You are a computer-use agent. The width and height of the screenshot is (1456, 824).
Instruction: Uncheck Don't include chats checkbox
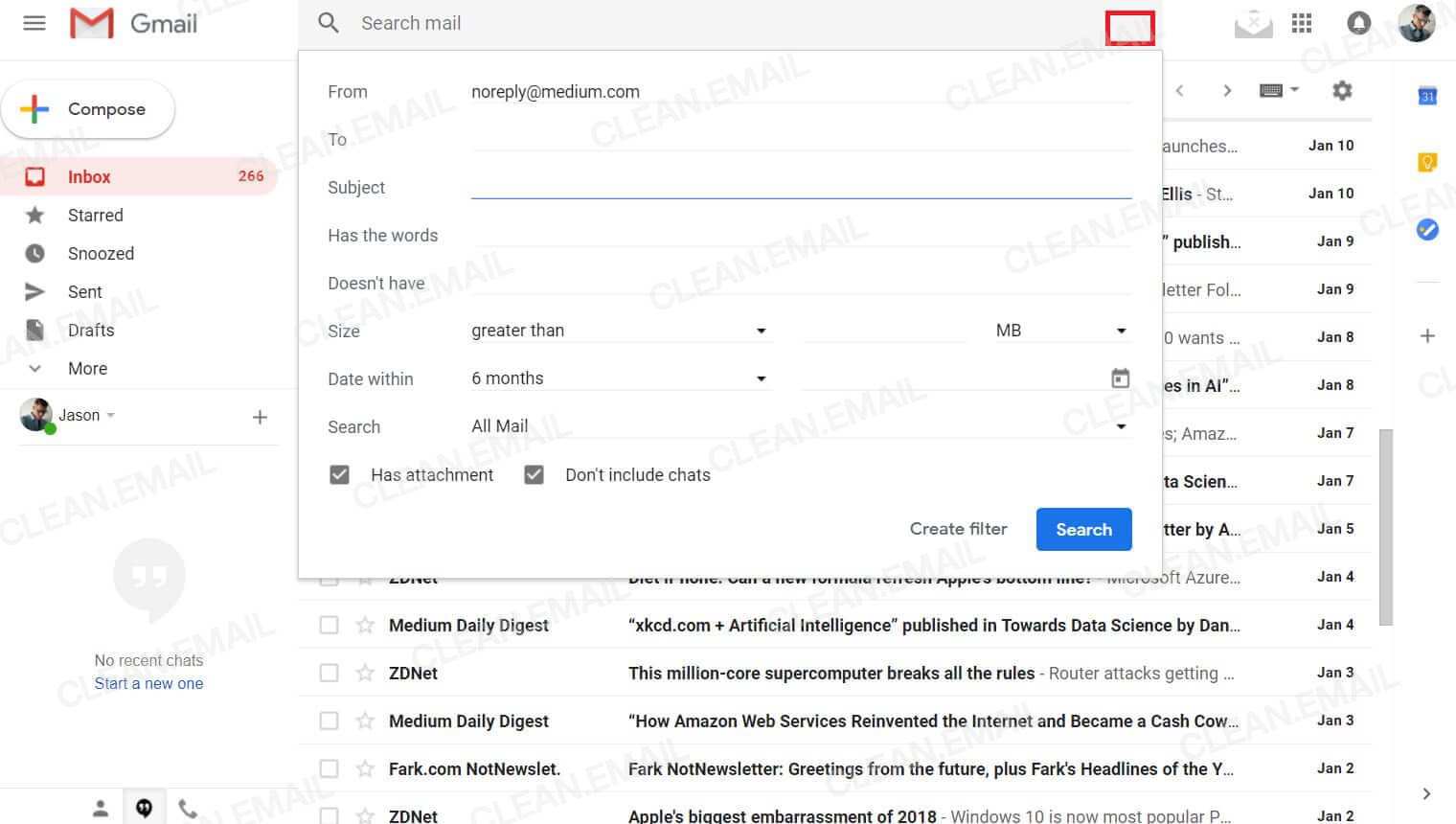(535, 475)
